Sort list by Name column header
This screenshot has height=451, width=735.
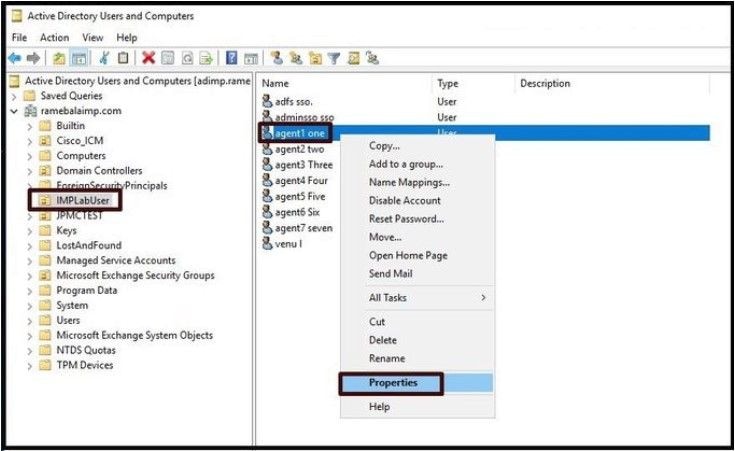345,83
